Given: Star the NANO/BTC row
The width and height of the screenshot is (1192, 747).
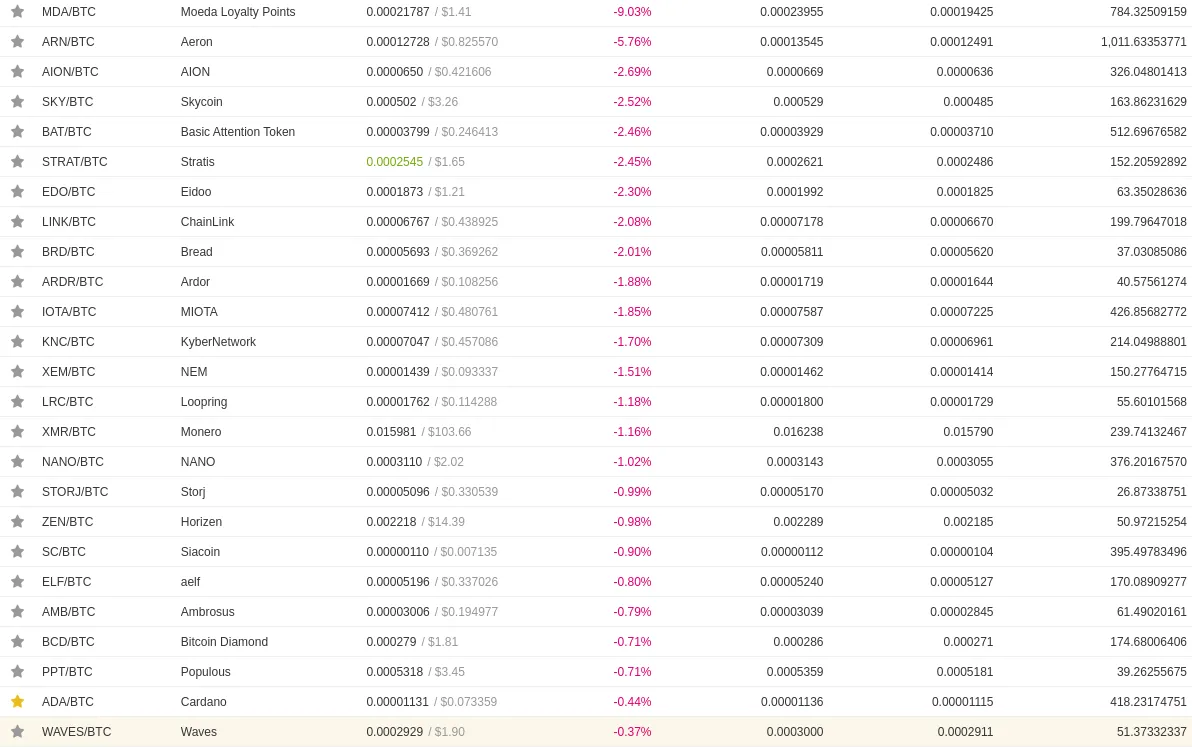Looking at the screenshot, I should point(17,461).
